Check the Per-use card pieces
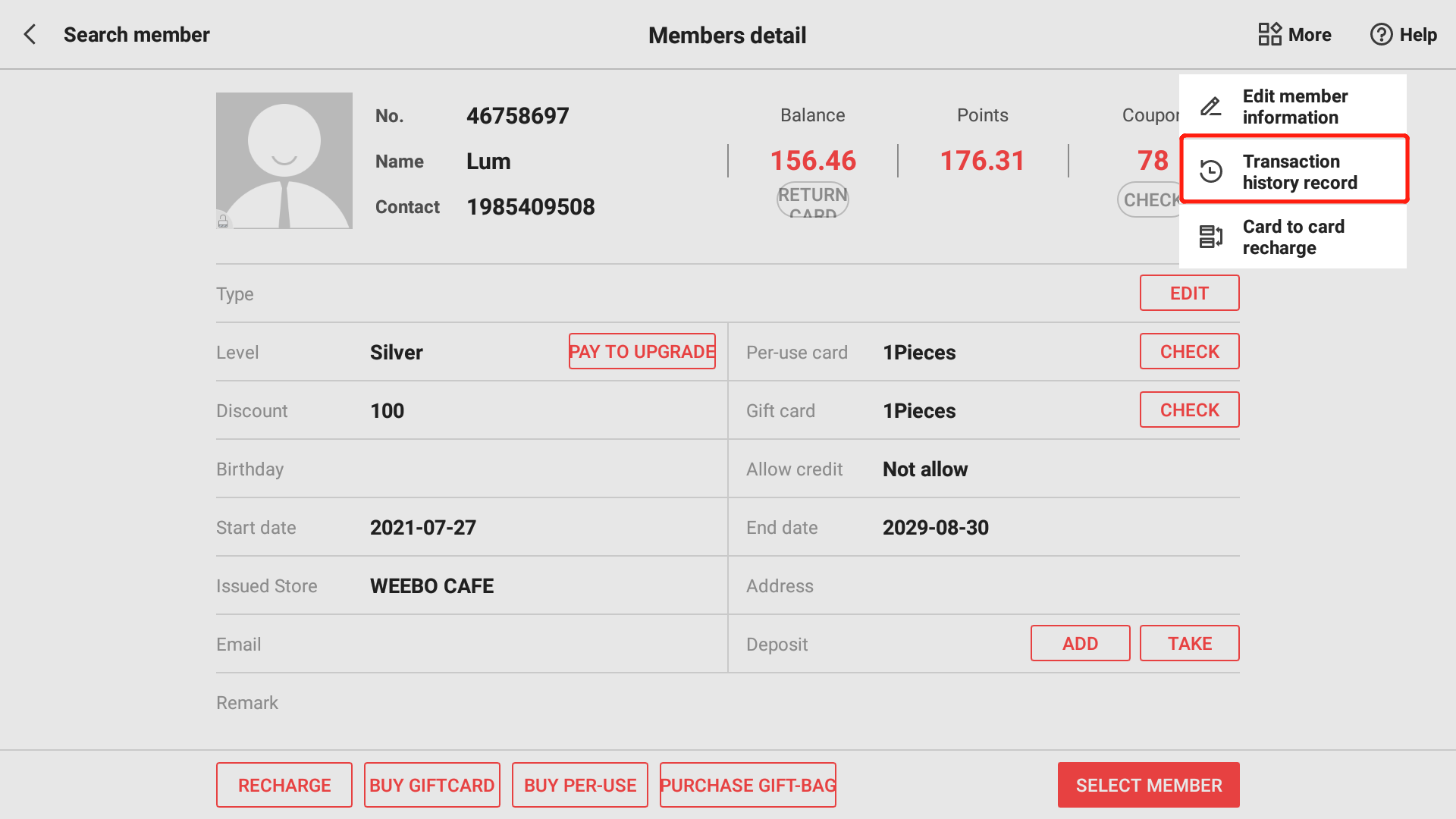The height and width of the screenshot is (819, 1456). [x=1189, y=351]
